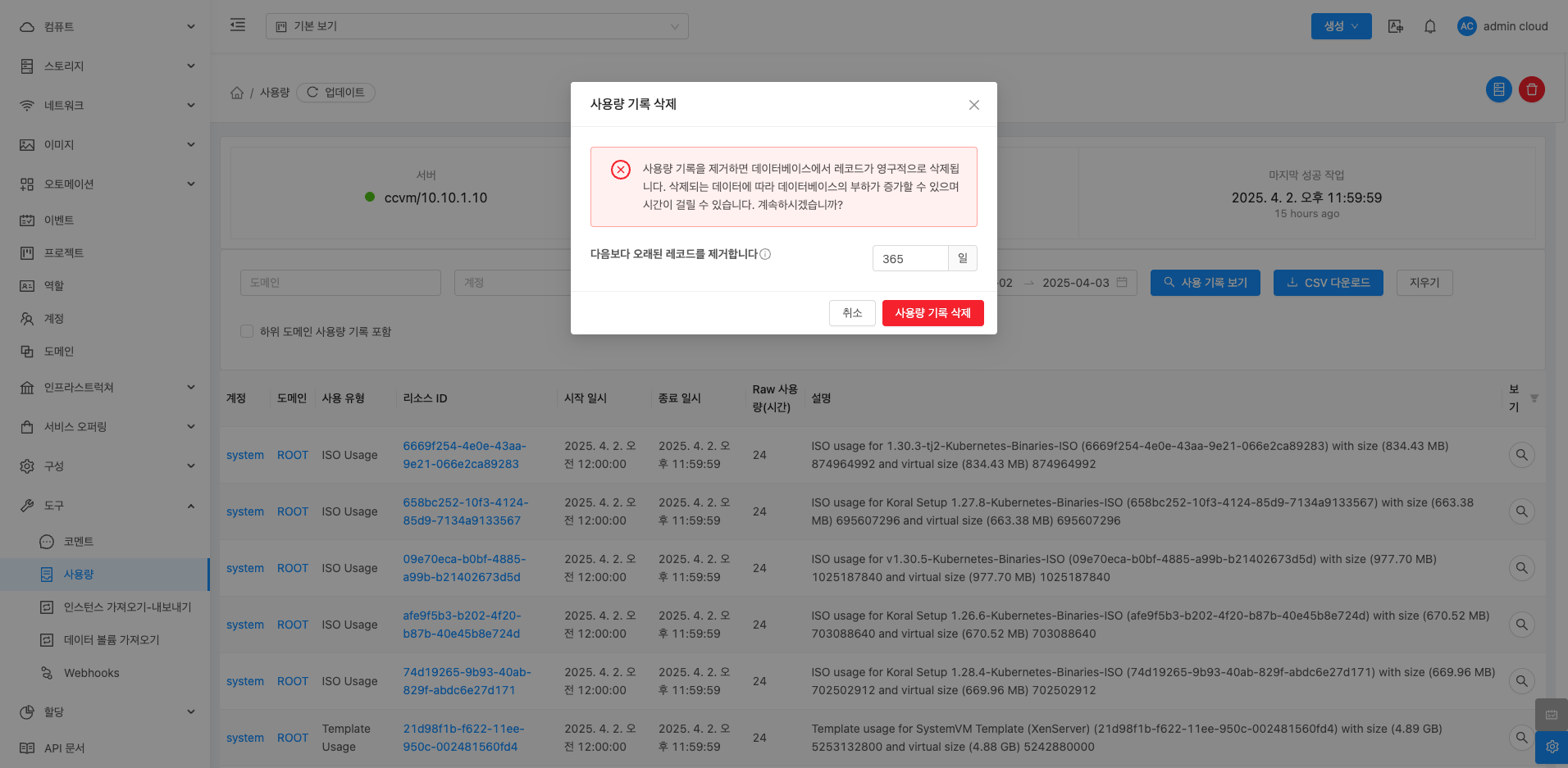Go to home via breadcrumb house icon
1568x768 pixels.
pos(237,93)
